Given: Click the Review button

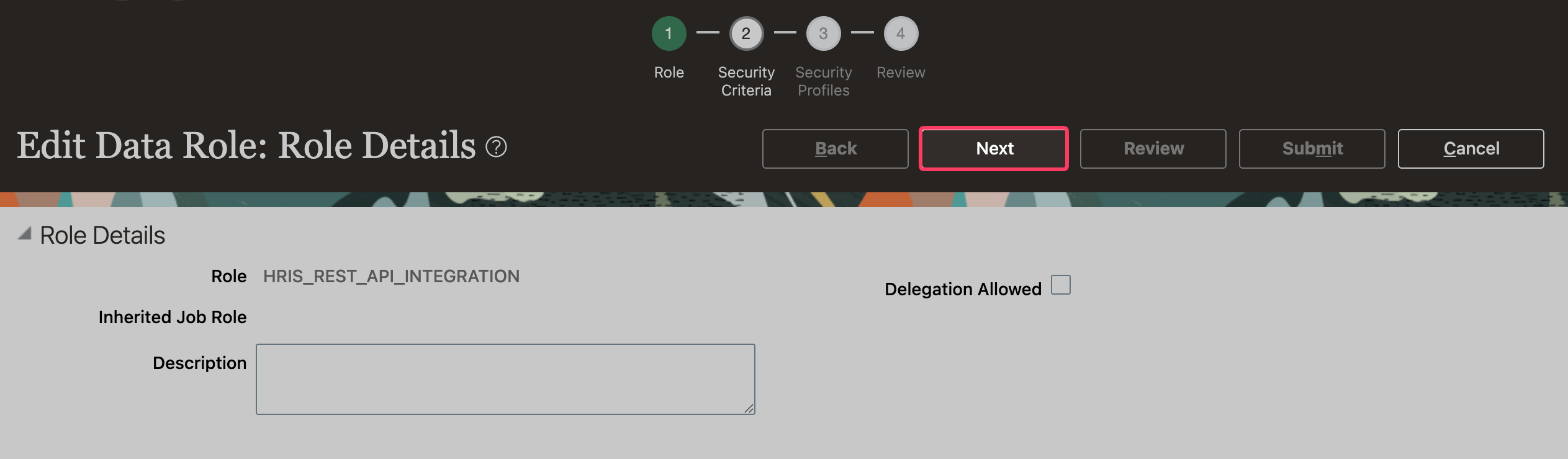Looking at the screenshot, I should click(x=1153, y=148).
